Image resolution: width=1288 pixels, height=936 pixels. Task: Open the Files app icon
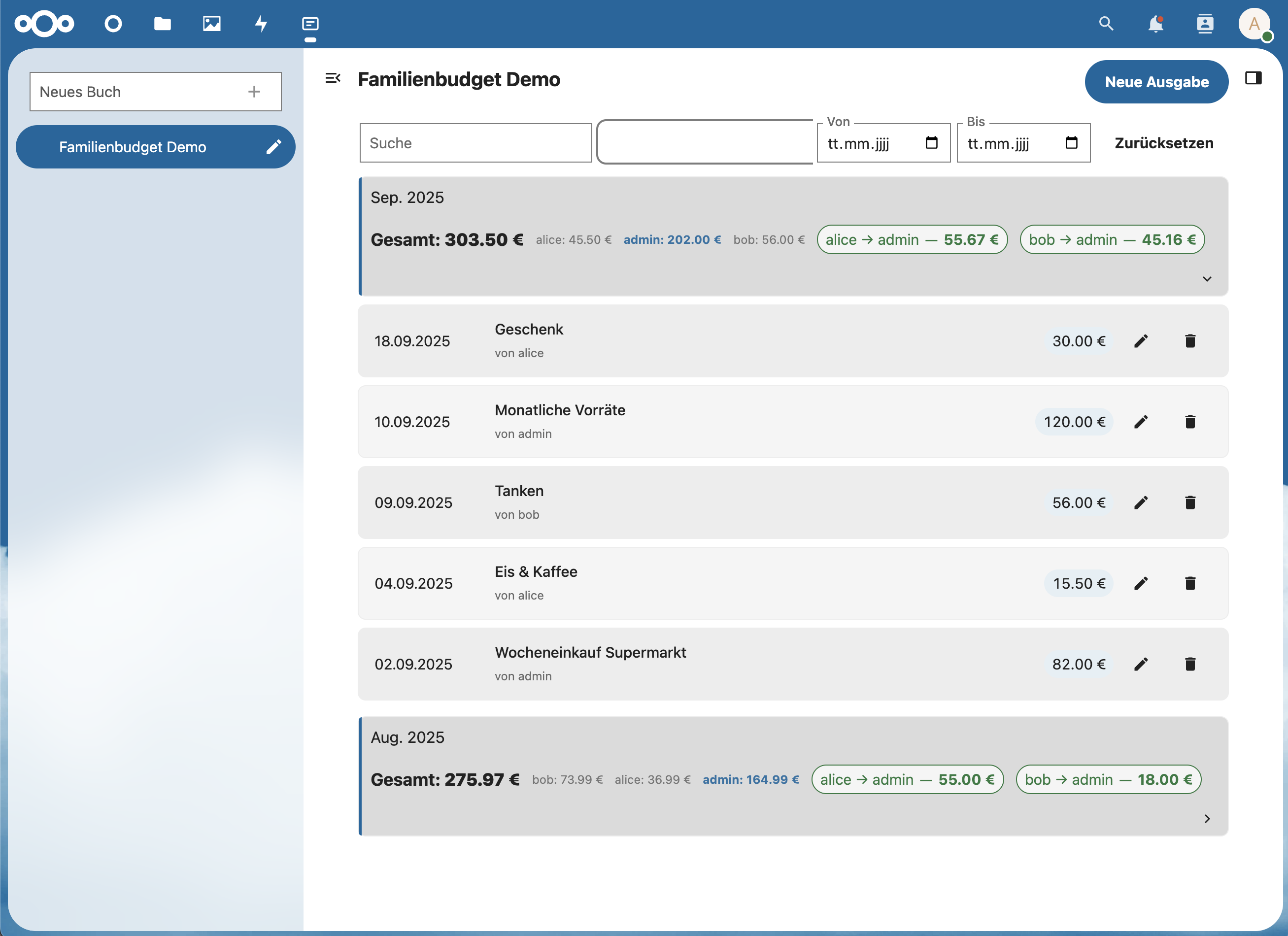pyautogui.click(x=163, y=24)
